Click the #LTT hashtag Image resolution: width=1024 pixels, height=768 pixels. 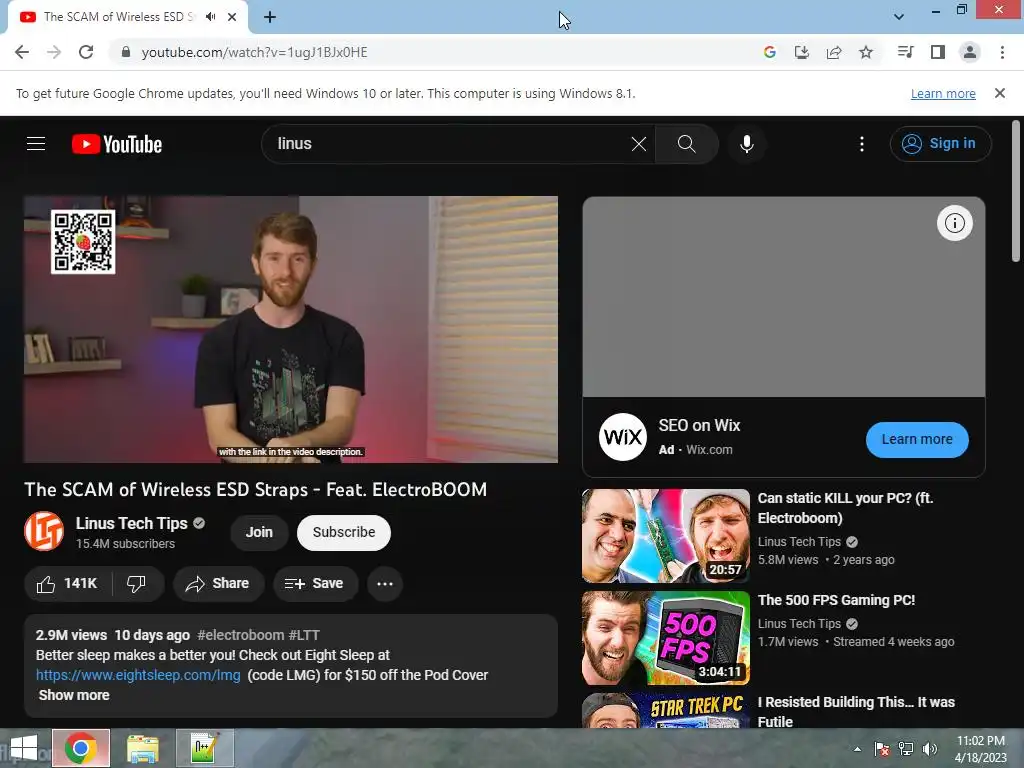pyautogui.click(x=304, y=635)
